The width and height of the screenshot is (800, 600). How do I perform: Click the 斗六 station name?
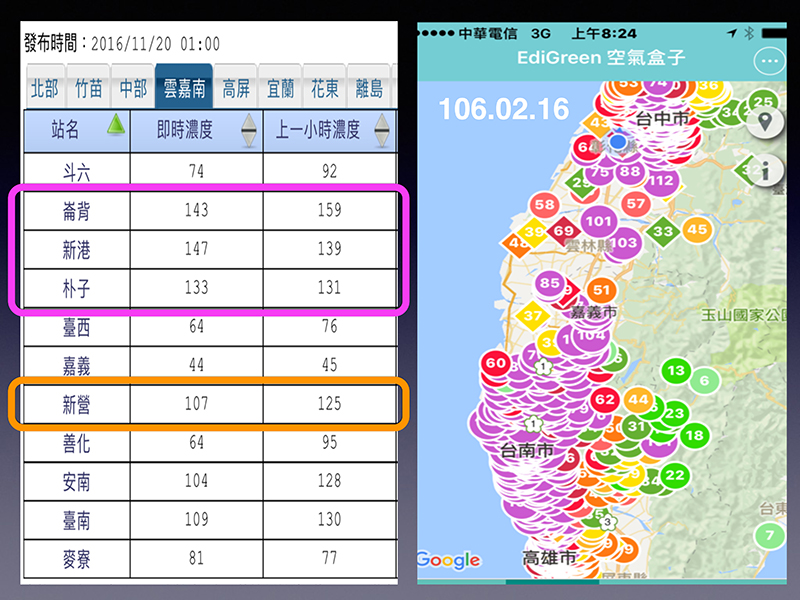click(77, 171)
